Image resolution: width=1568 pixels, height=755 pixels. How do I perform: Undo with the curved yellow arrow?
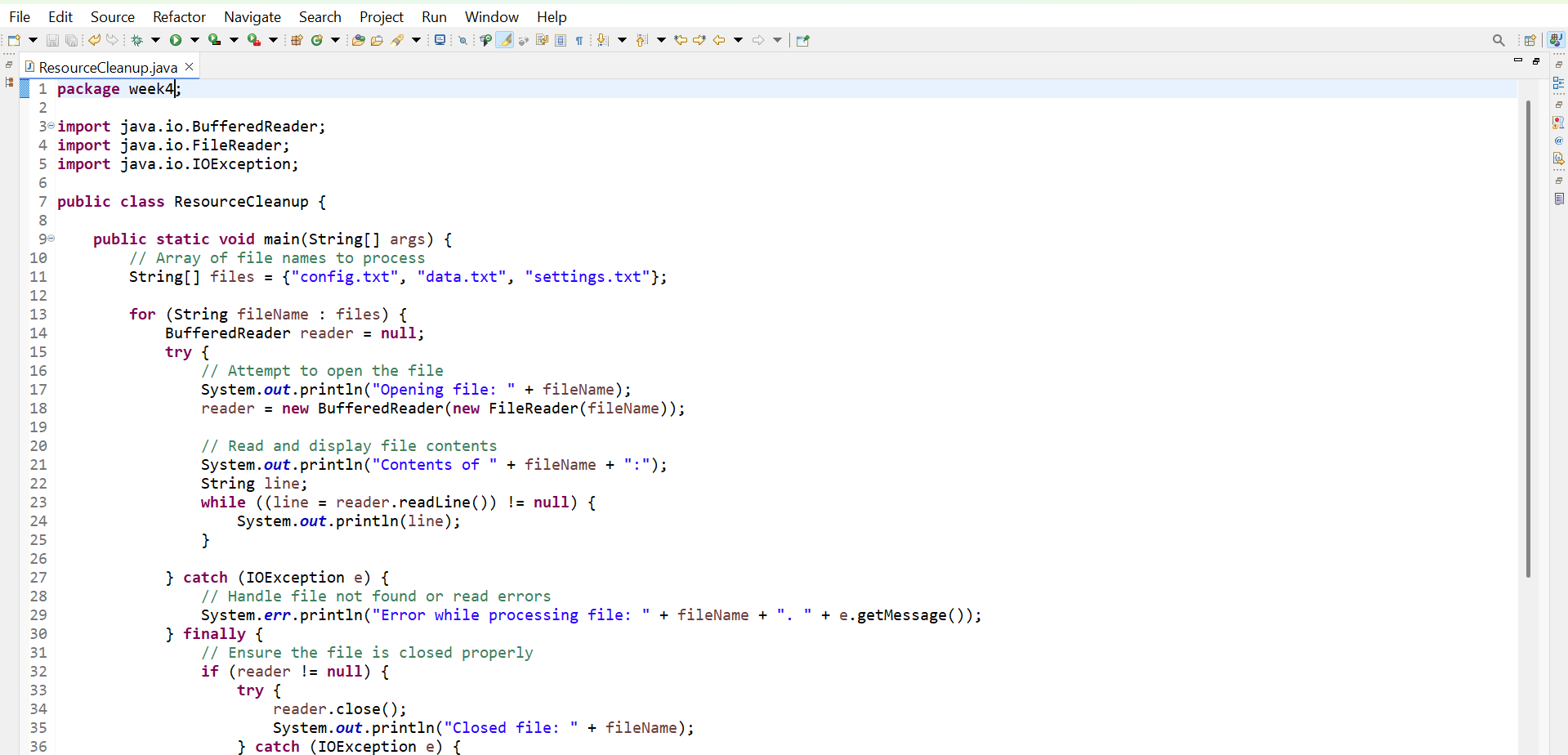[94, 40]
